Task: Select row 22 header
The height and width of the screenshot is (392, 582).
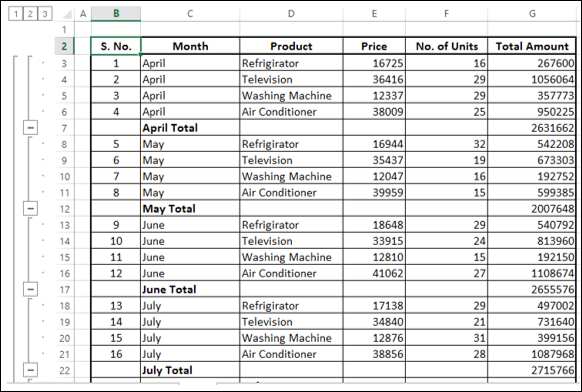Action: [x=65, y=370]
